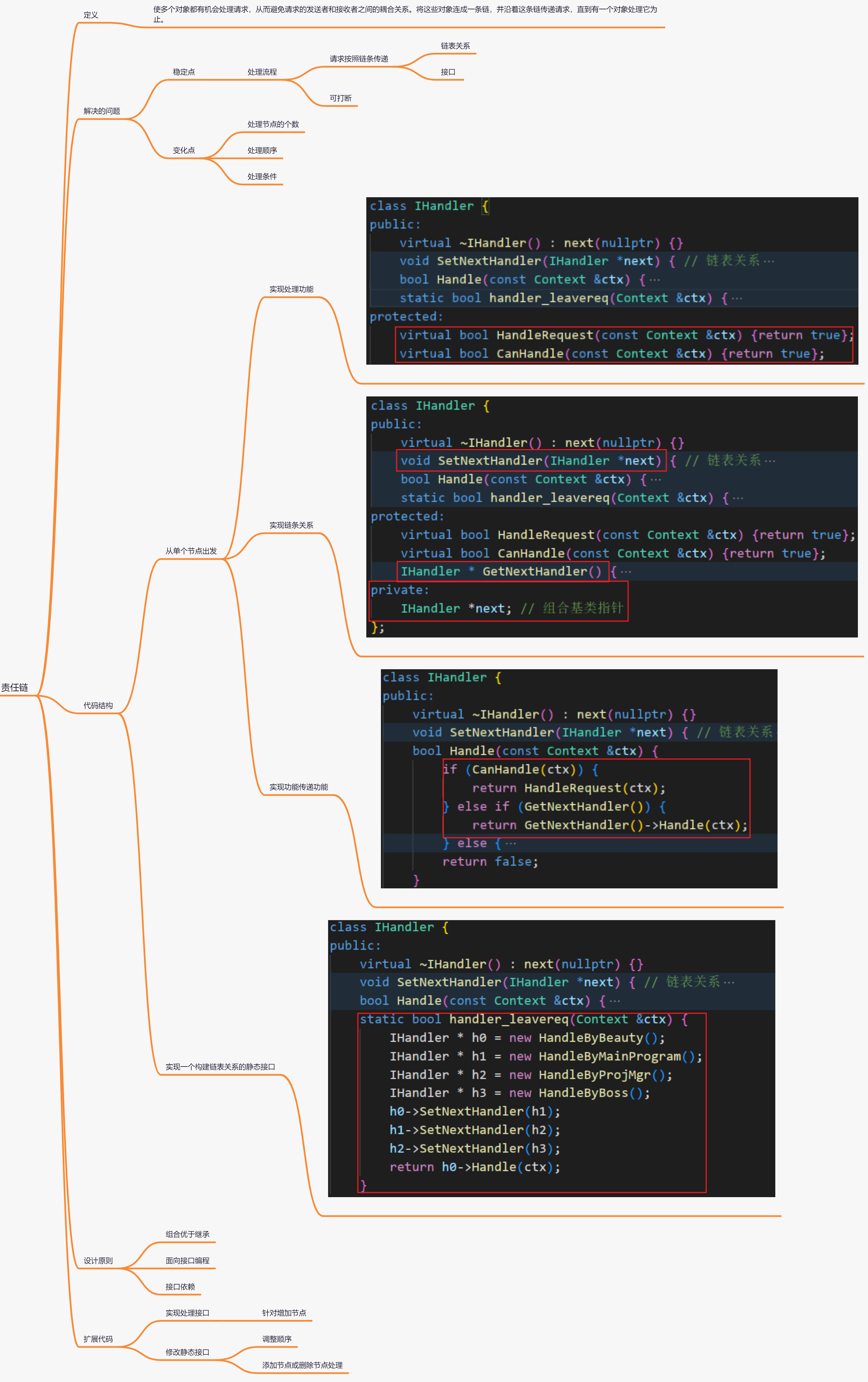The height and width of the screenshot is (1382, 868).
Task: Open the first code image showing HandleRequest and CanHandle
Action: point(612,281)
